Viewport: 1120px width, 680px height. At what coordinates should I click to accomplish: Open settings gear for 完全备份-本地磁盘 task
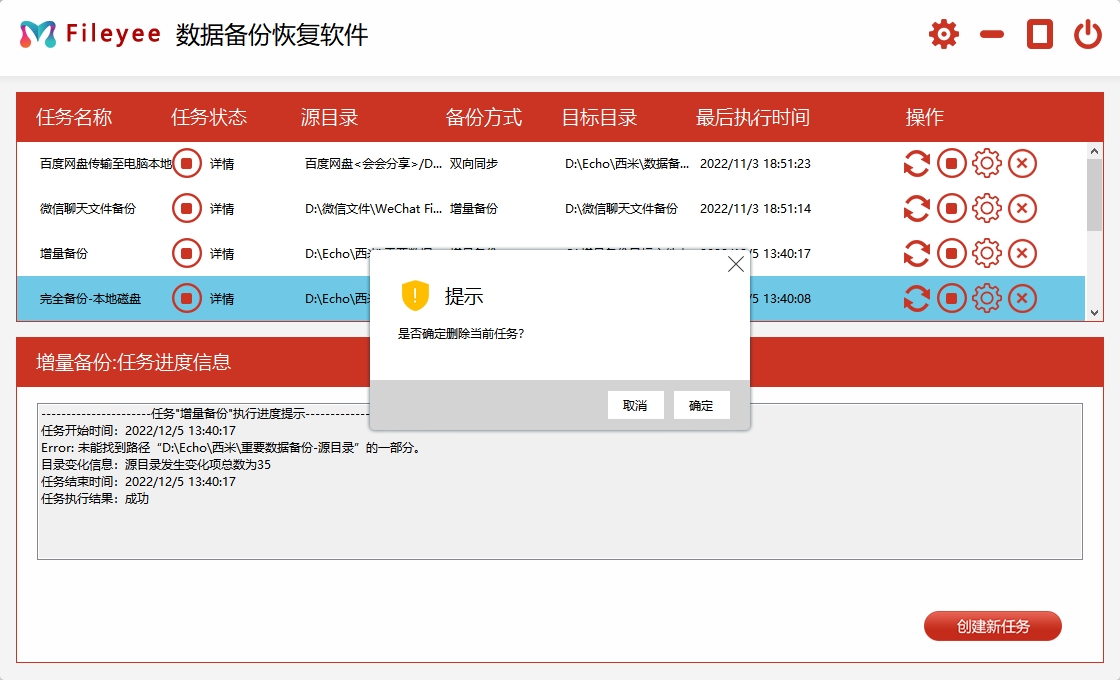pyautogui.click(x=987, y=298)
